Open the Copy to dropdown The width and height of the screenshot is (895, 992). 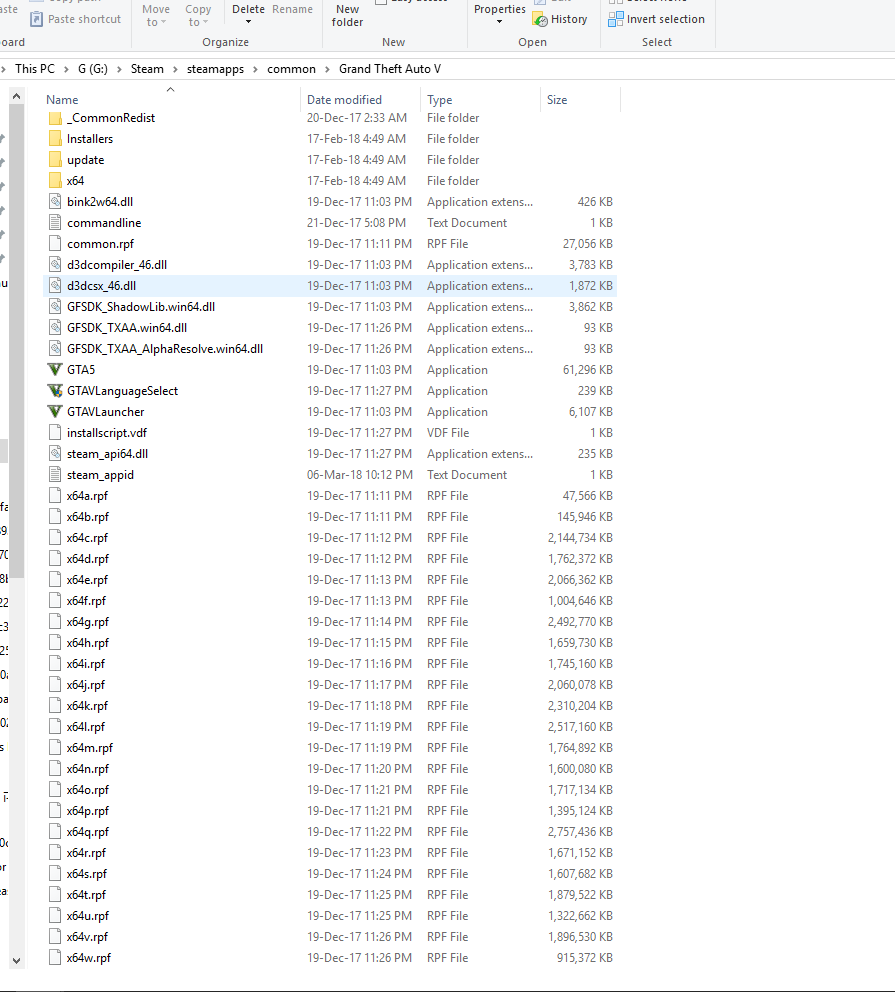pos(198,16)
